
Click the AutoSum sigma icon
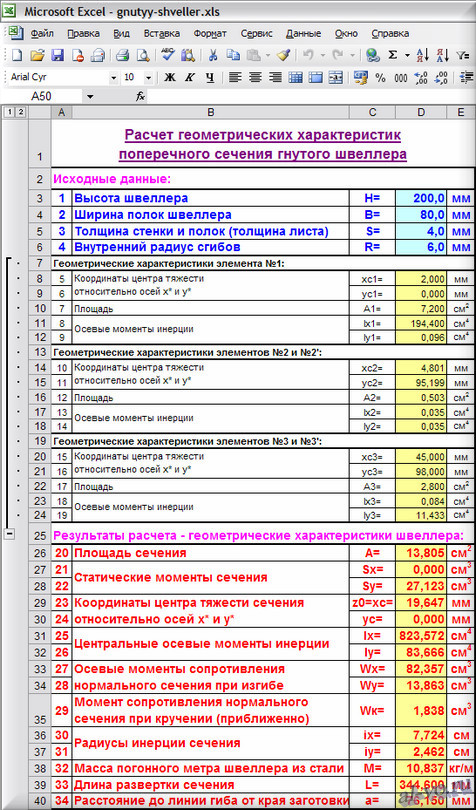click(393, 55)
